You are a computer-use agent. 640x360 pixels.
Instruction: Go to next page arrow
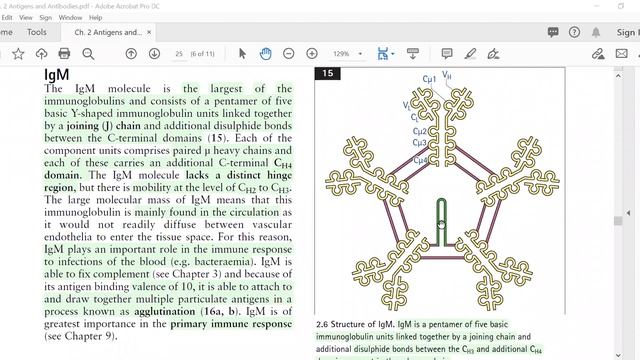[154, 53]
